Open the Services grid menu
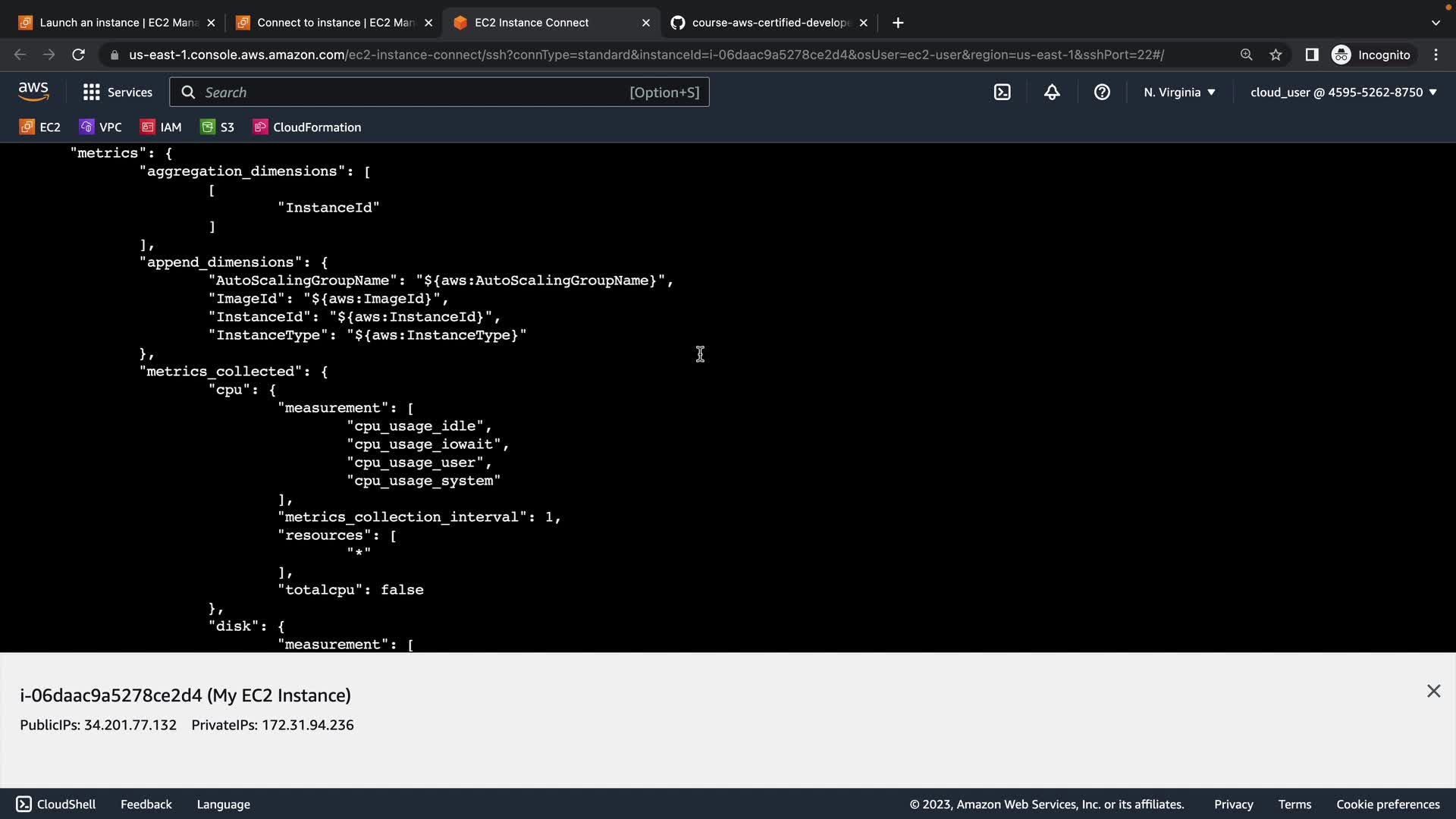 tap(118, 93)
